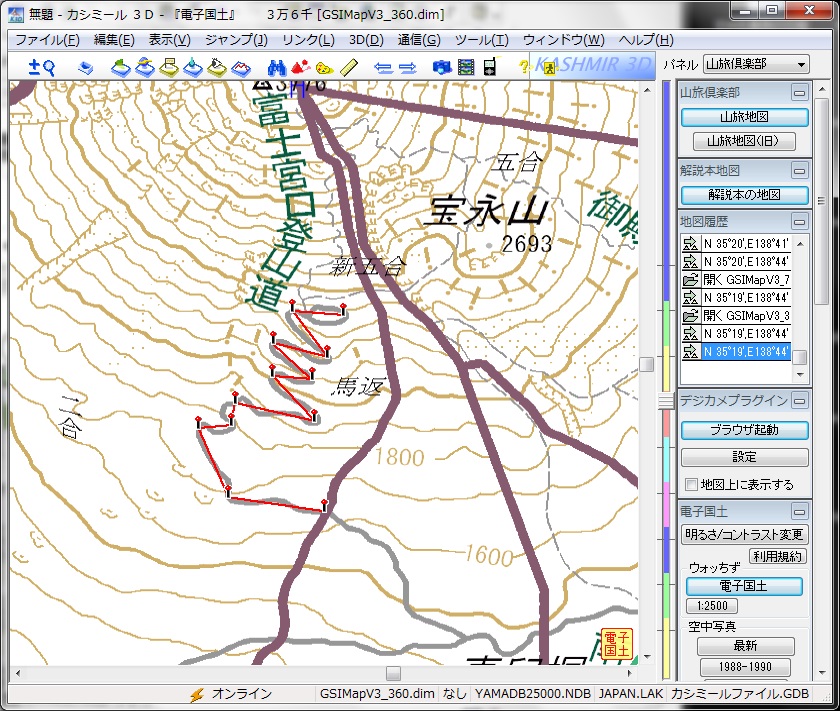
Task: Click the 山旅地図(旧) button
Action: click(x=744, y=141)
